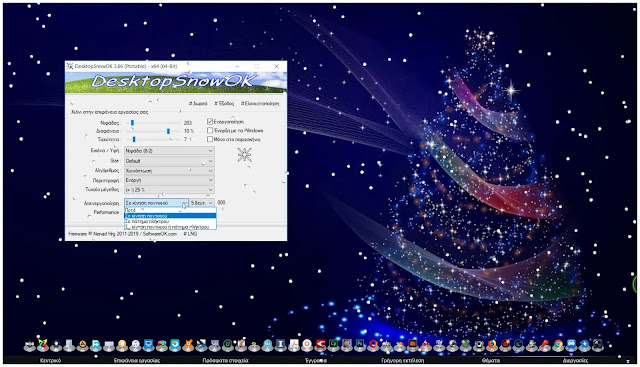The height and width of the screenshot is (367, 640).
Task: Launch iTunes from the dock
Action: tap(135, 344)
